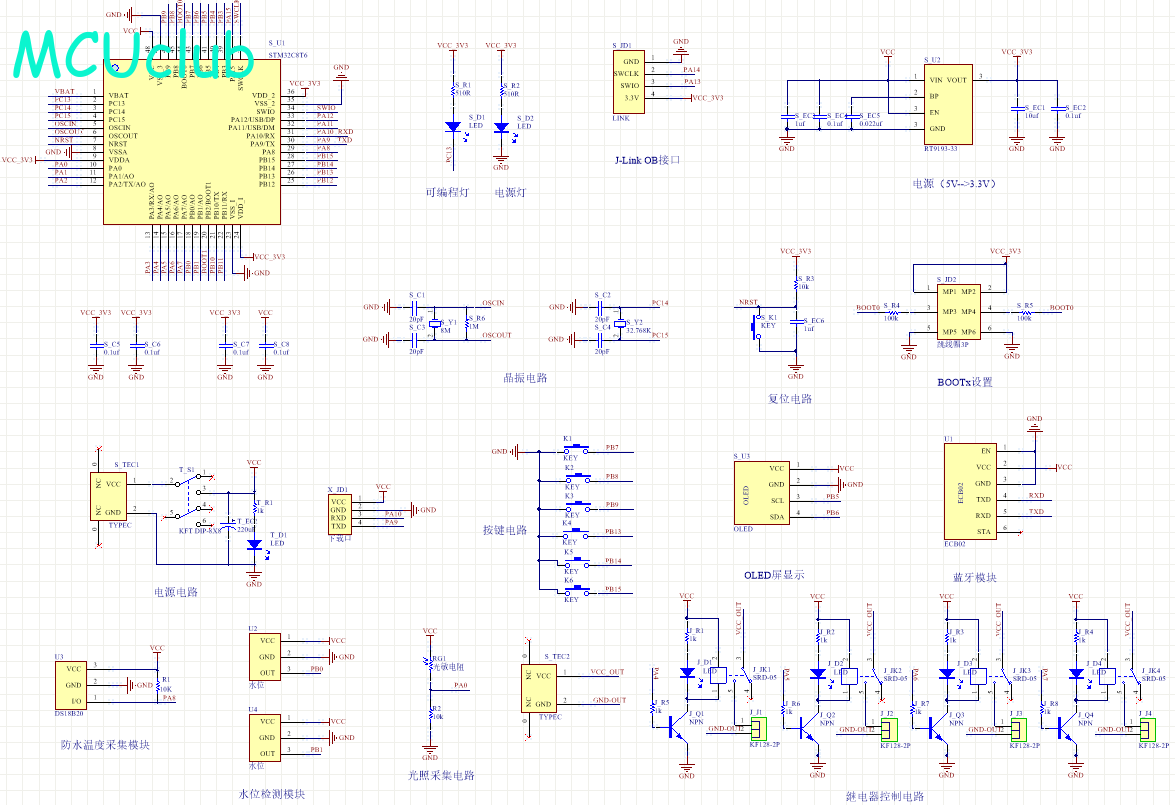The image size is (1175, 805).
Task: Select the green KF128-2P terminal J_J4
Action: (1146, 729)
